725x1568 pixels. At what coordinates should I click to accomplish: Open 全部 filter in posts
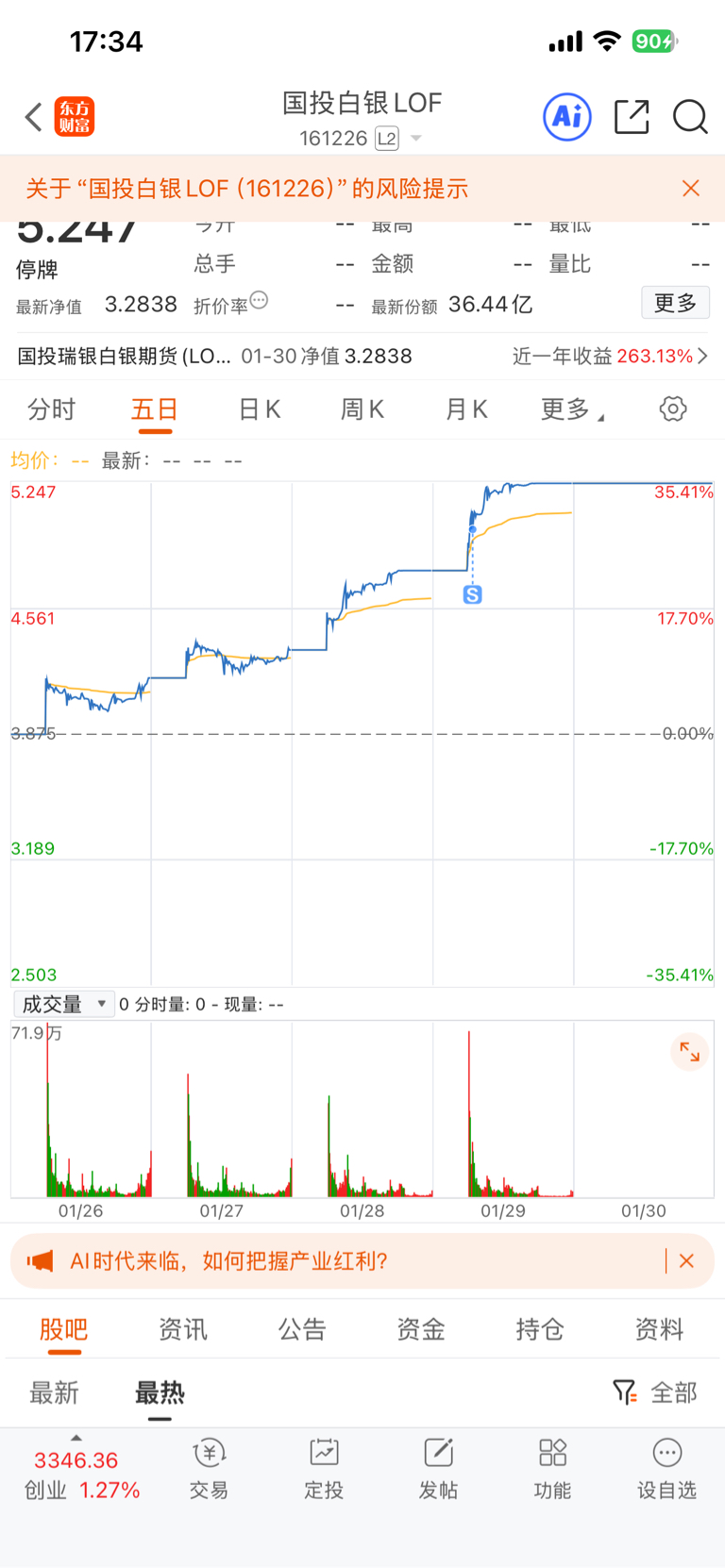[655, 1392]
